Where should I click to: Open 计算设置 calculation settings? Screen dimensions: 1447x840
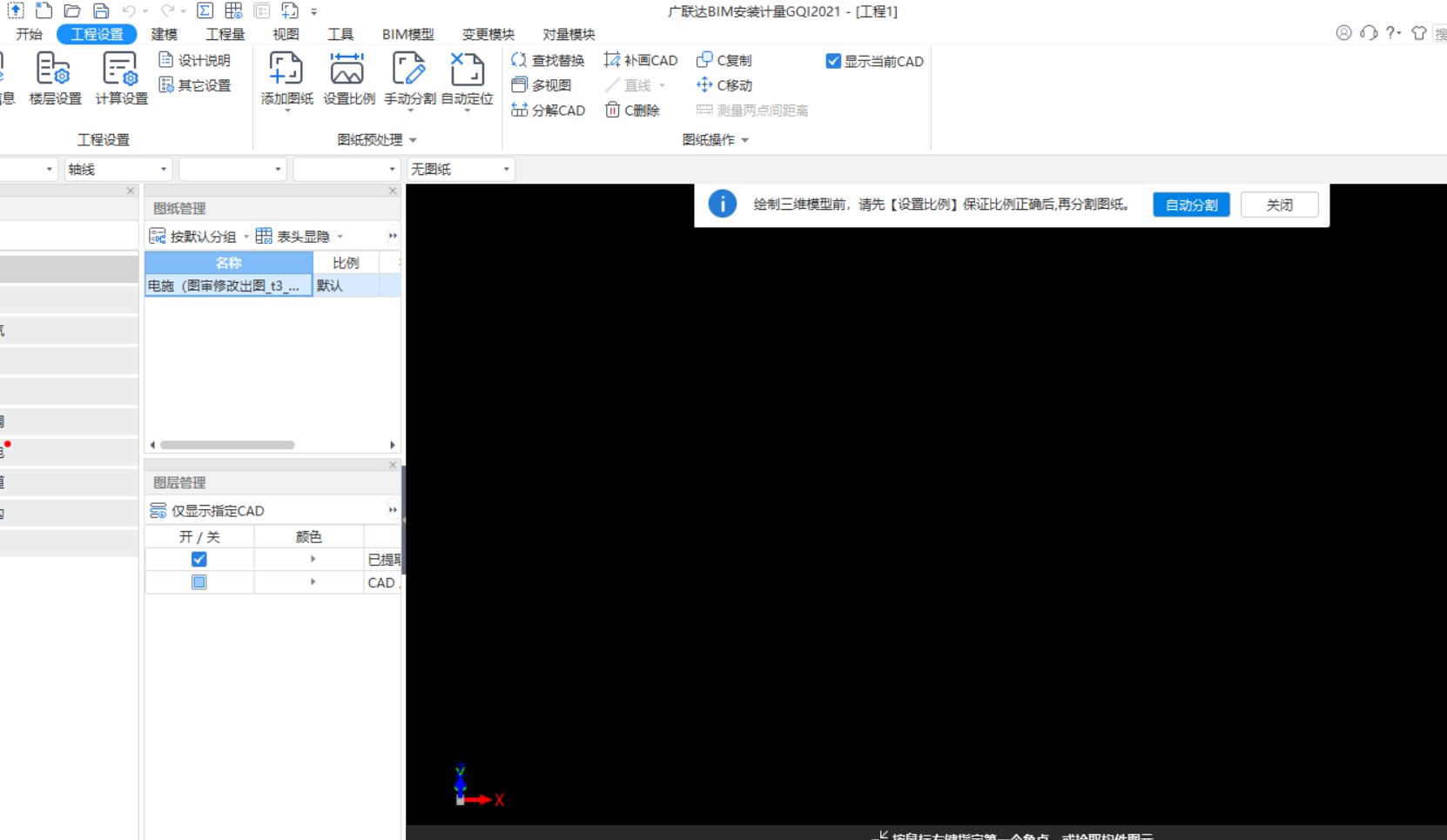coord(121,78)
